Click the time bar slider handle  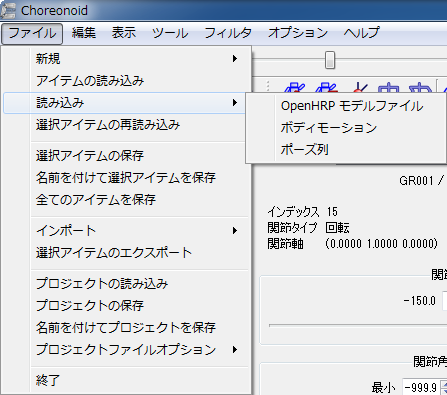click(330, 60)
